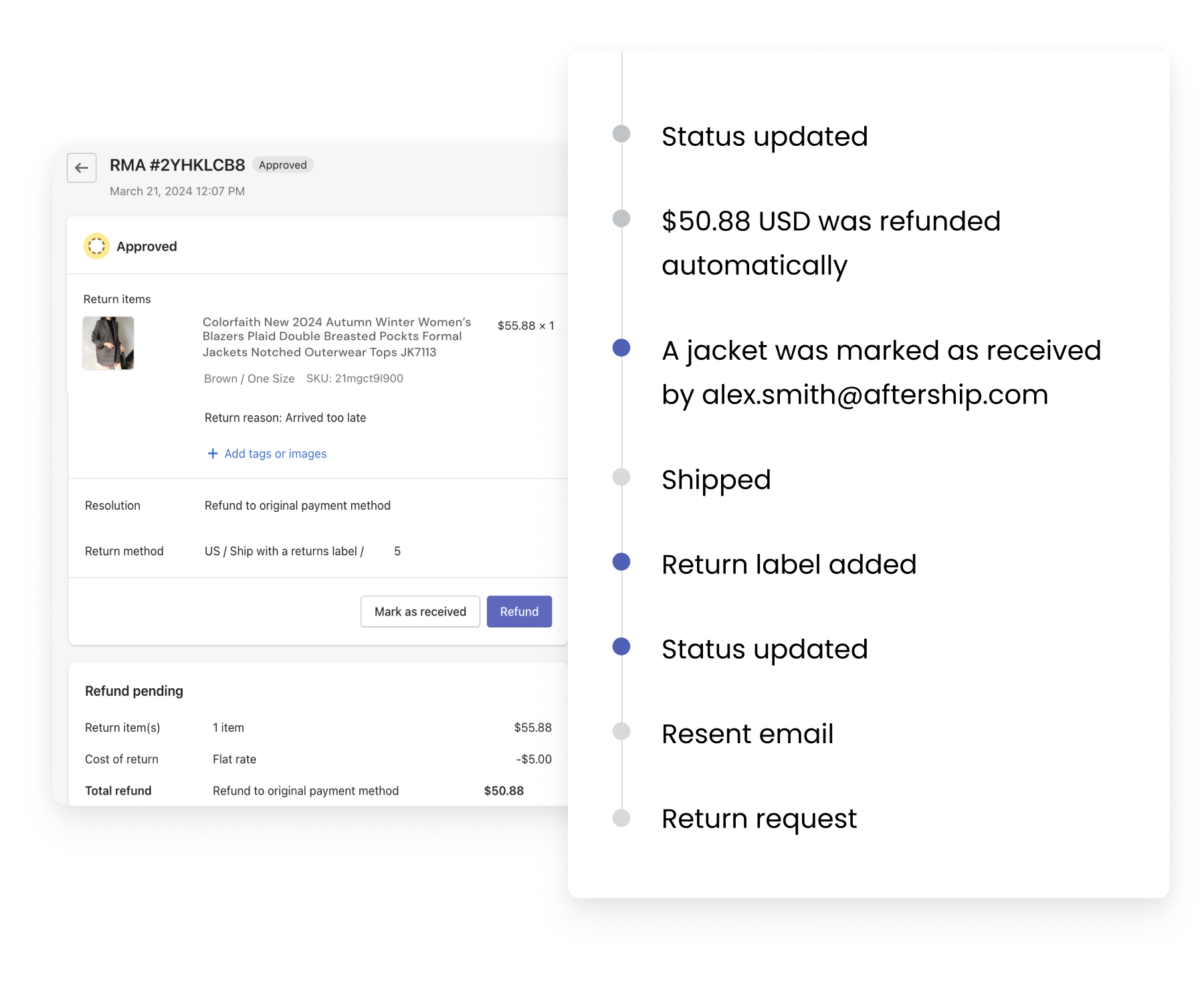The height and width of the screenshot is (984, 1204).
Task: Click the dot beside the refunded automatically event
Action: pos(623,217)
